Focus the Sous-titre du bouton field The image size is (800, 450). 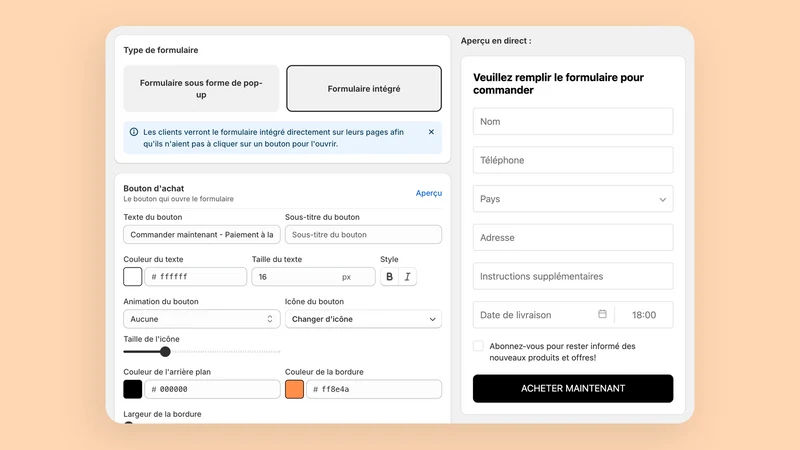[363, 235]
